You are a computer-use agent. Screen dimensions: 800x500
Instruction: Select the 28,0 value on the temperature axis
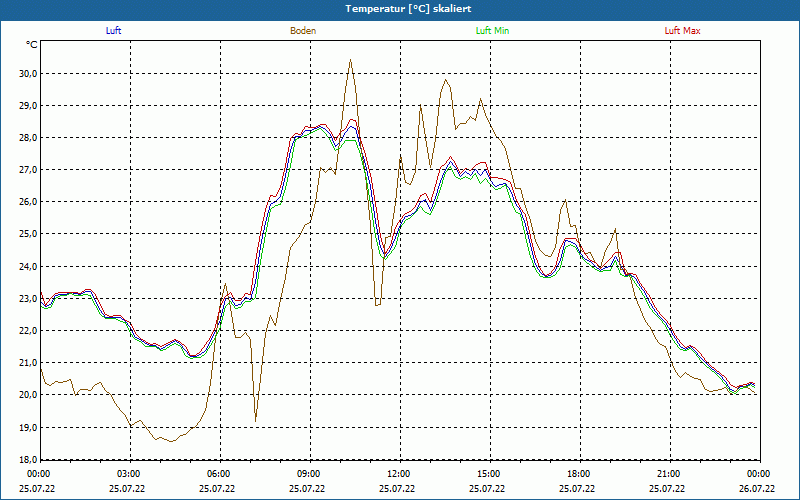[x=29, y=138]
